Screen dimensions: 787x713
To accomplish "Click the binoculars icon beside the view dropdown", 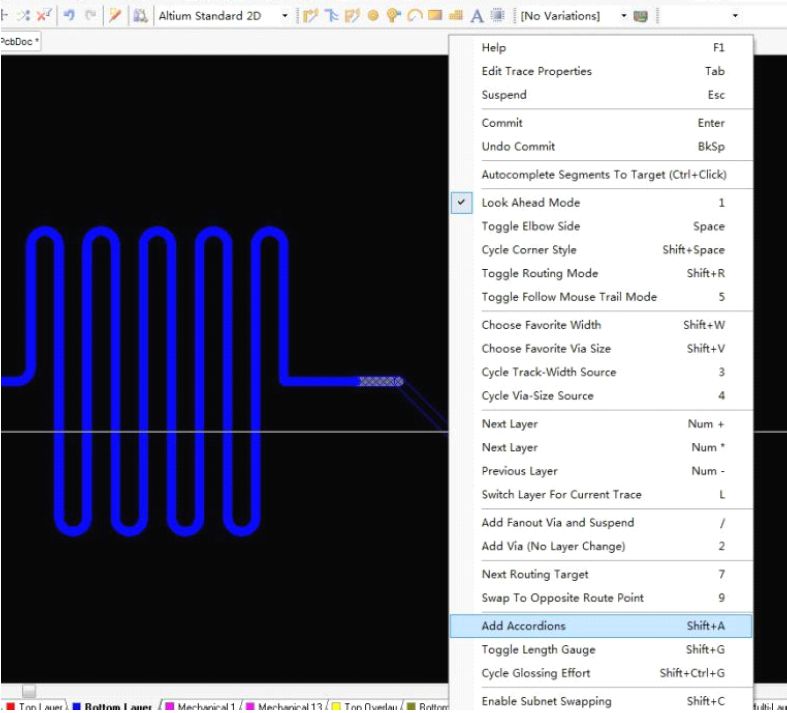I will tap(139, 16).
